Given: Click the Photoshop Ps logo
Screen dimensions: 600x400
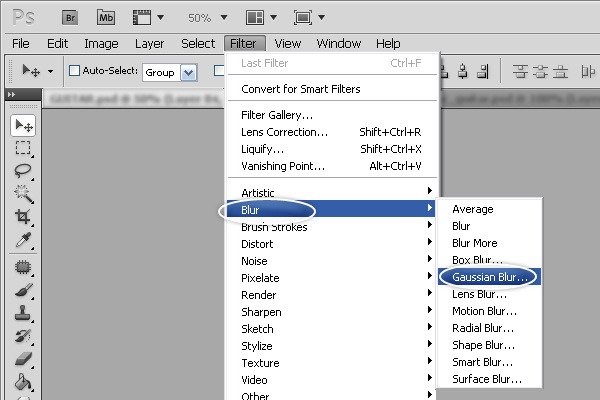Looking at the screenshot, I should (24, 18).
